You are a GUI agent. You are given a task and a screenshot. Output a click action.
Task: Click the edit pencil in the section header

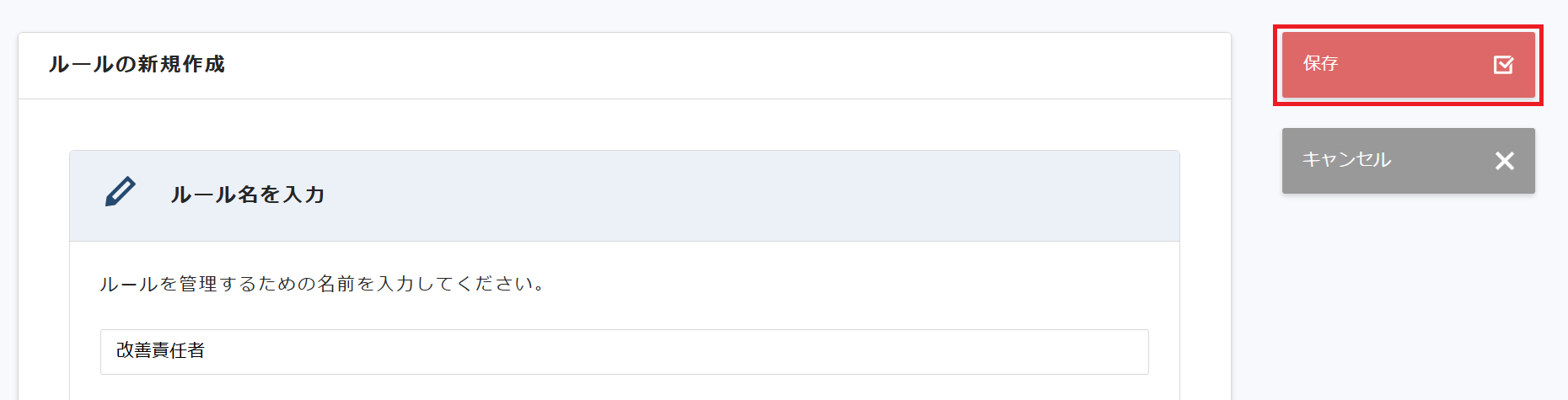pyautogui.click(x=120, y=192)
